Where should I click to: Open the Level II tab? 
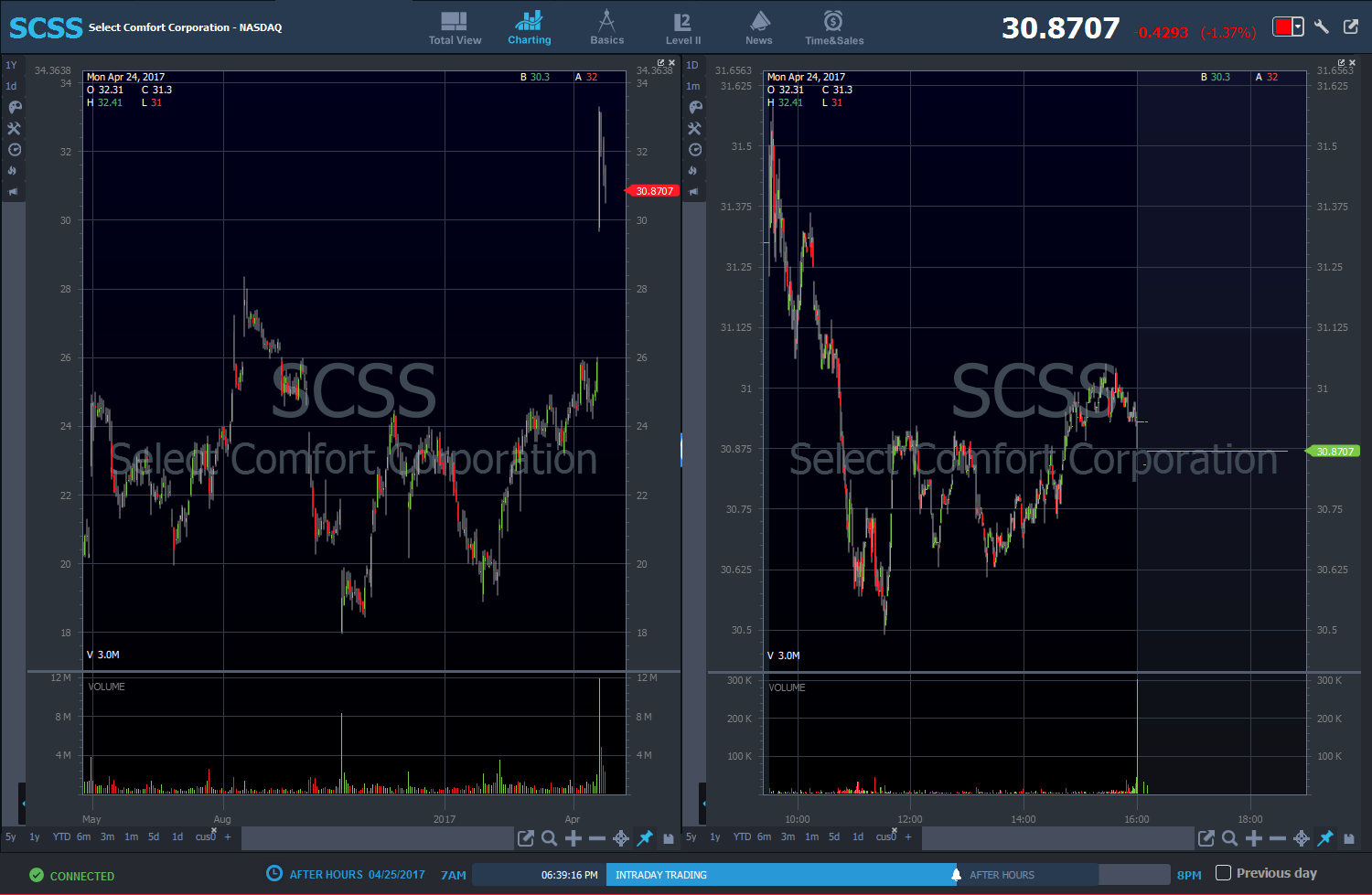(x=683, y=28)
